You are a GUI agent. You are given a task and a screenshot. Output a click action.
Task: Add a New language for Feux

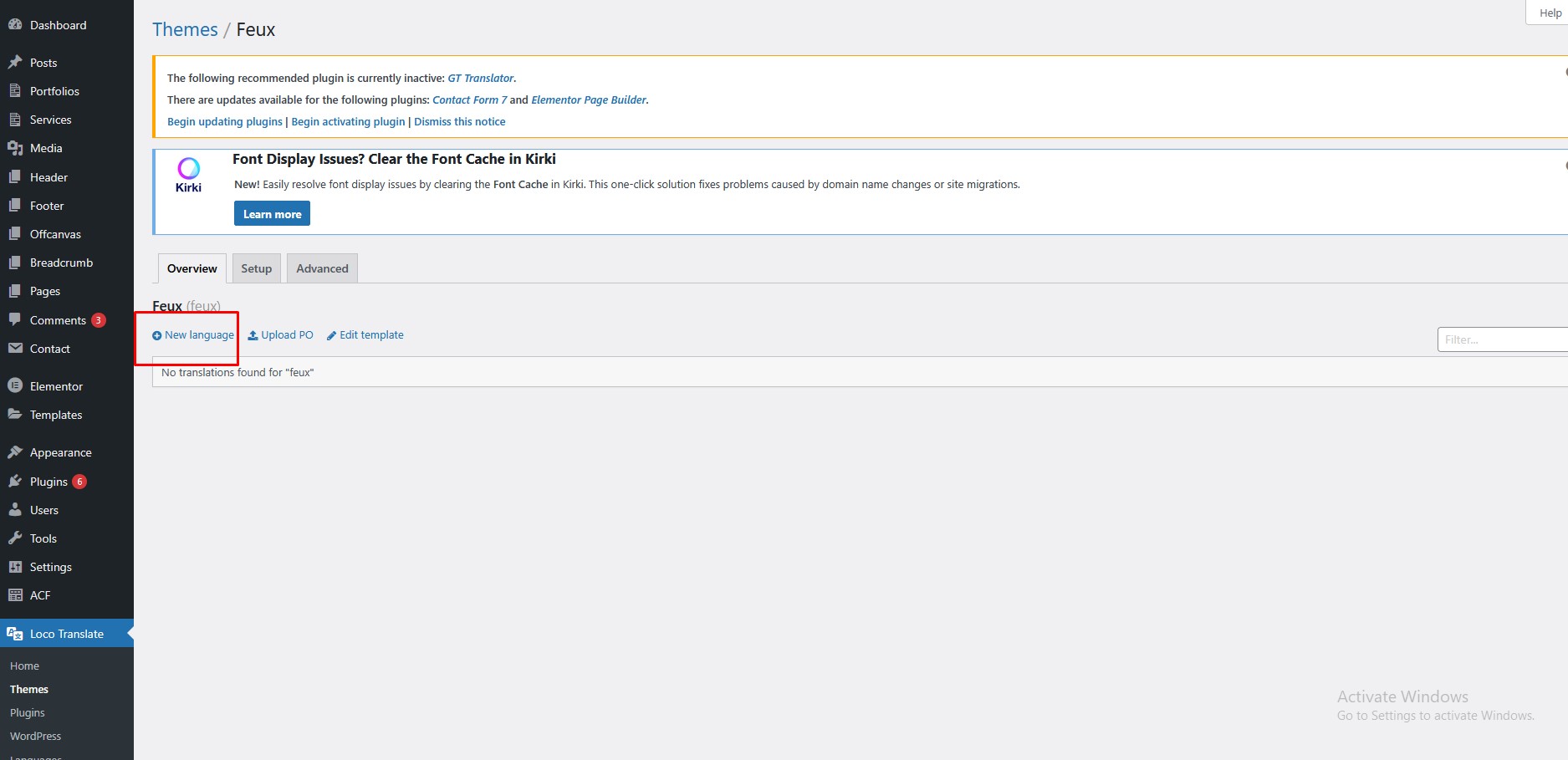[194, 335]
